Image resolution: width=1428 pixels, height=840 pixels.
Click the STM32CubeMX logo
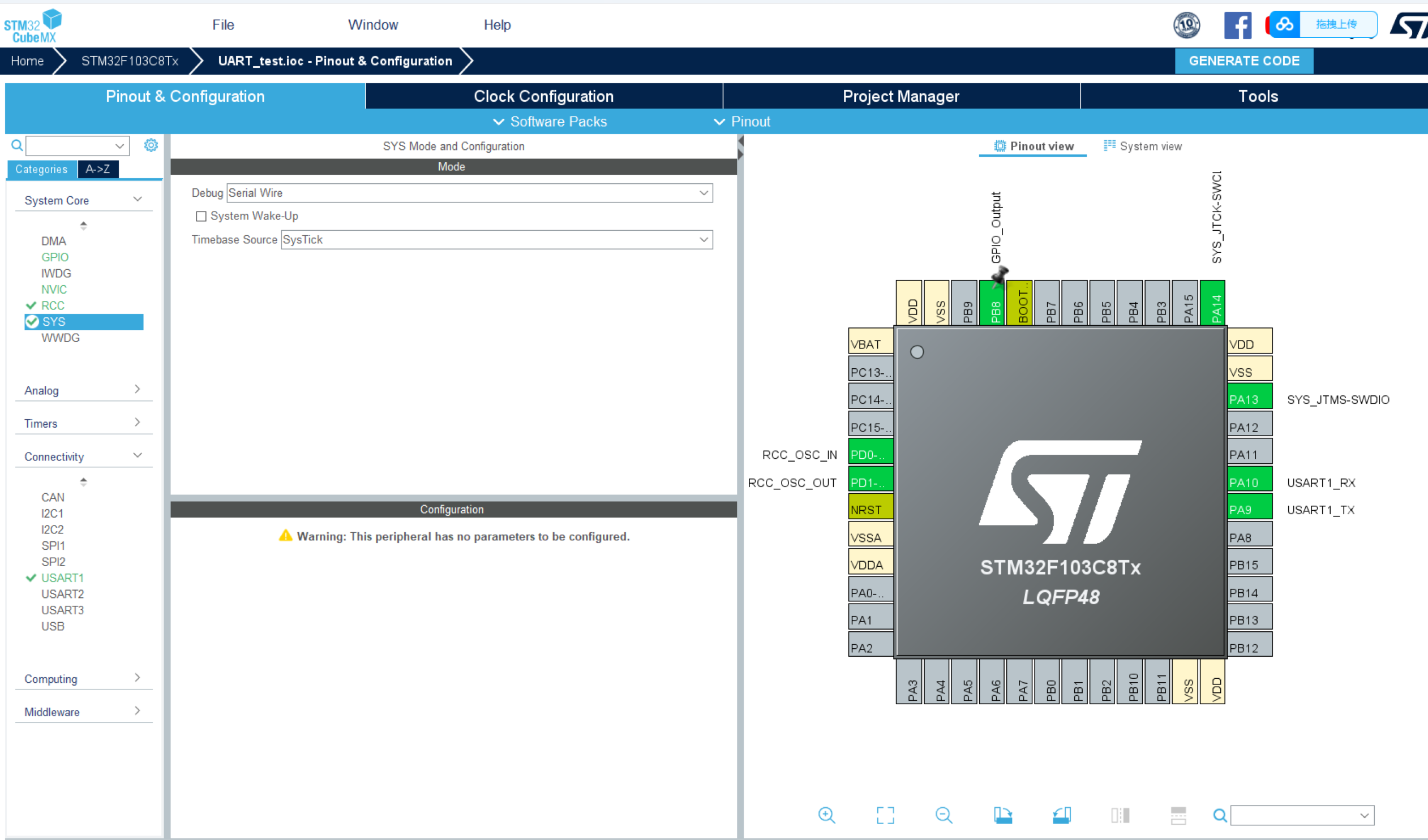click(33, 26)
